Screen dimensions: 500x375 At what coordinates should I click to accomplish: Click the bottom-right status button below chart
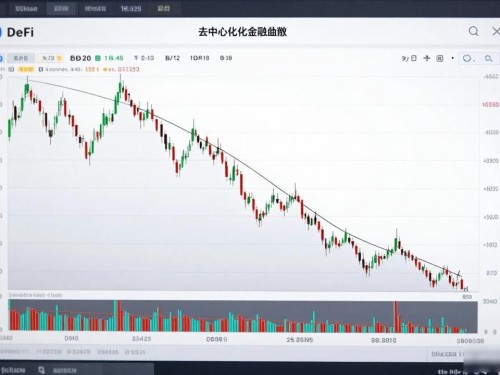[447, 354]
